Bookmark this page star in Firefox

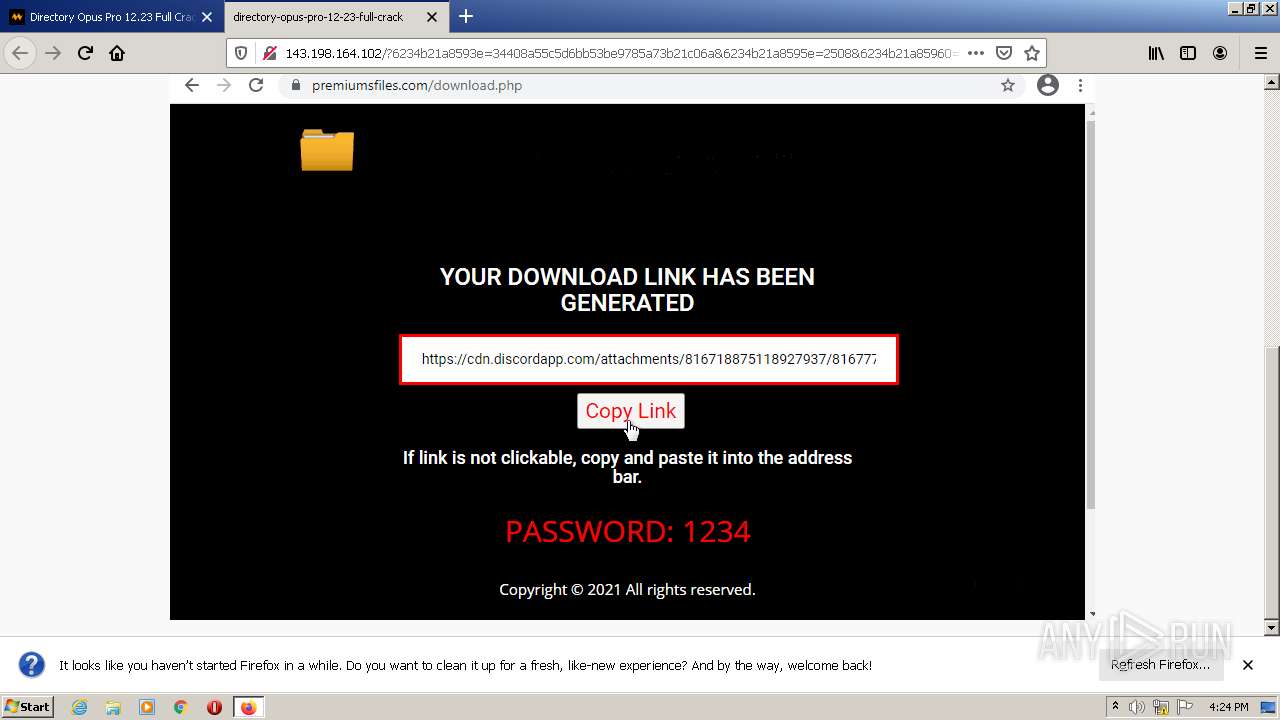coord(1032,53)
